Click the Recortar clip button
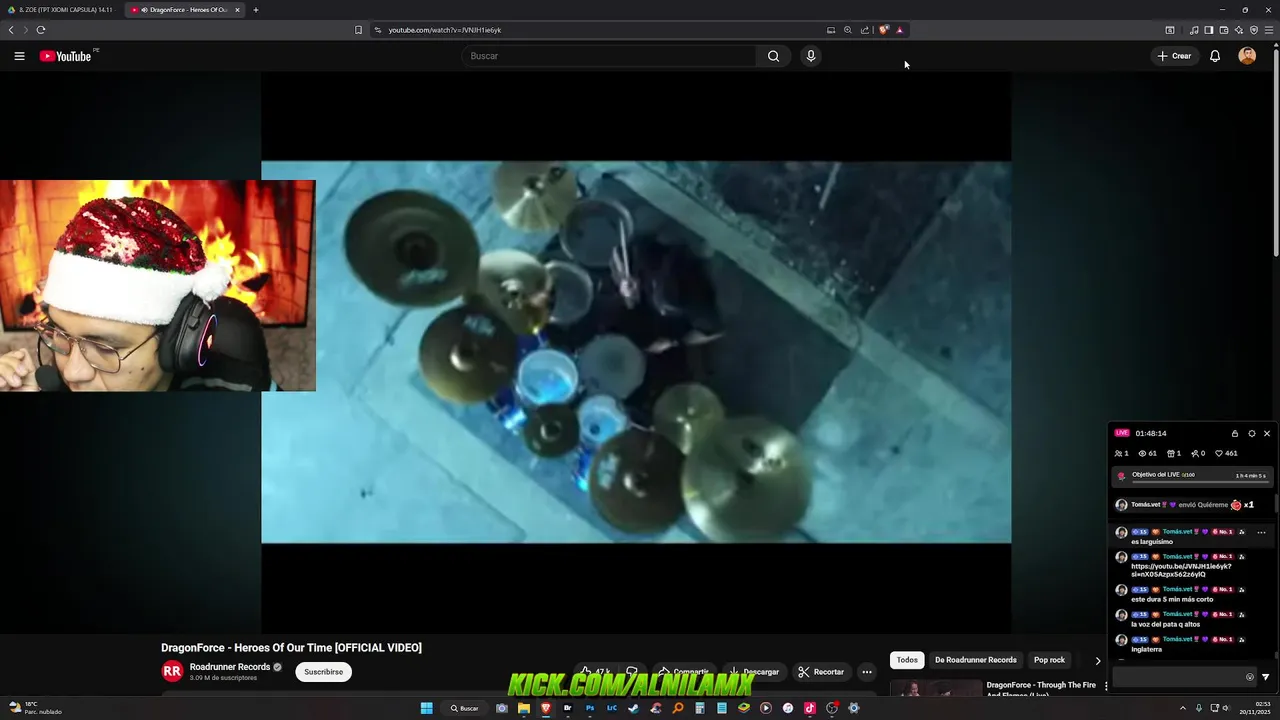The width and height of the screenshot is (1280, 720). [821, 672]
